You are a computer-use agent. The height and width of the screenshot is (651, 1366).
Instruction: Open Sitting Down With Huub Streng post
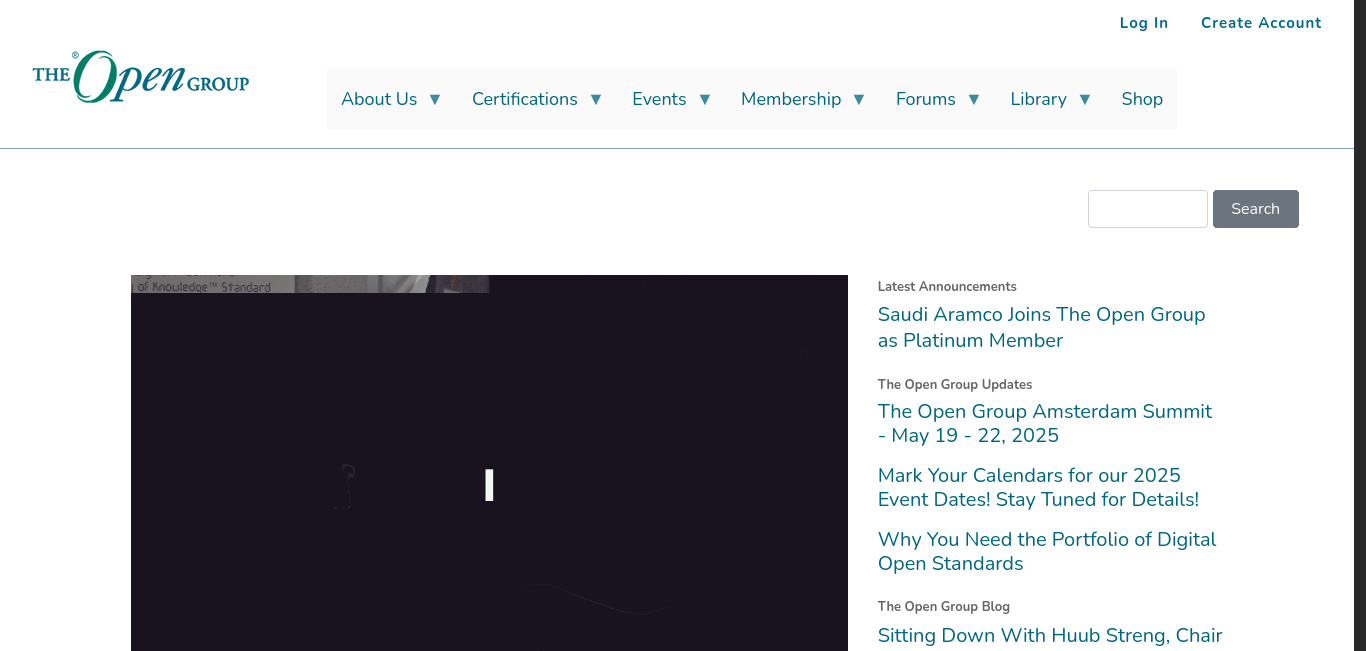1050,636
